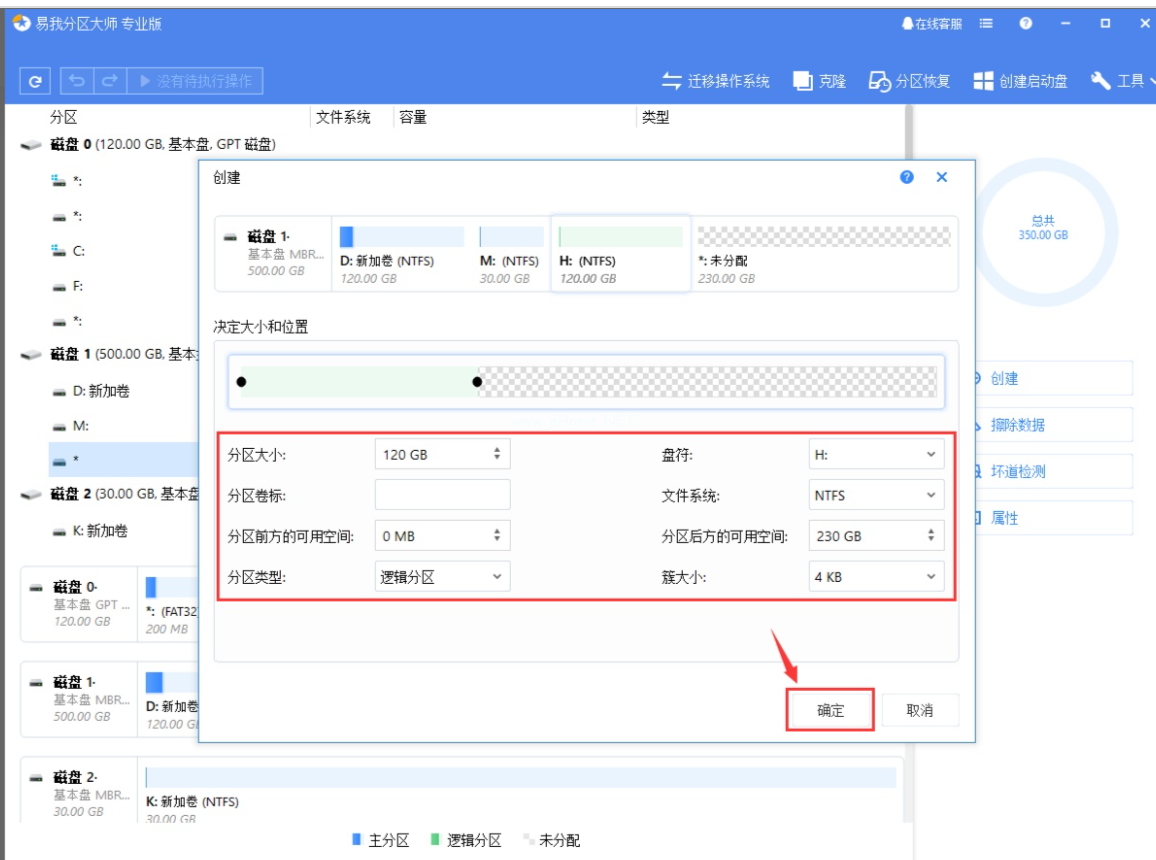This screenshot has width=1156, height=860.
Task: Click the 确定 confirm button
Action: (x=830, y=710)
